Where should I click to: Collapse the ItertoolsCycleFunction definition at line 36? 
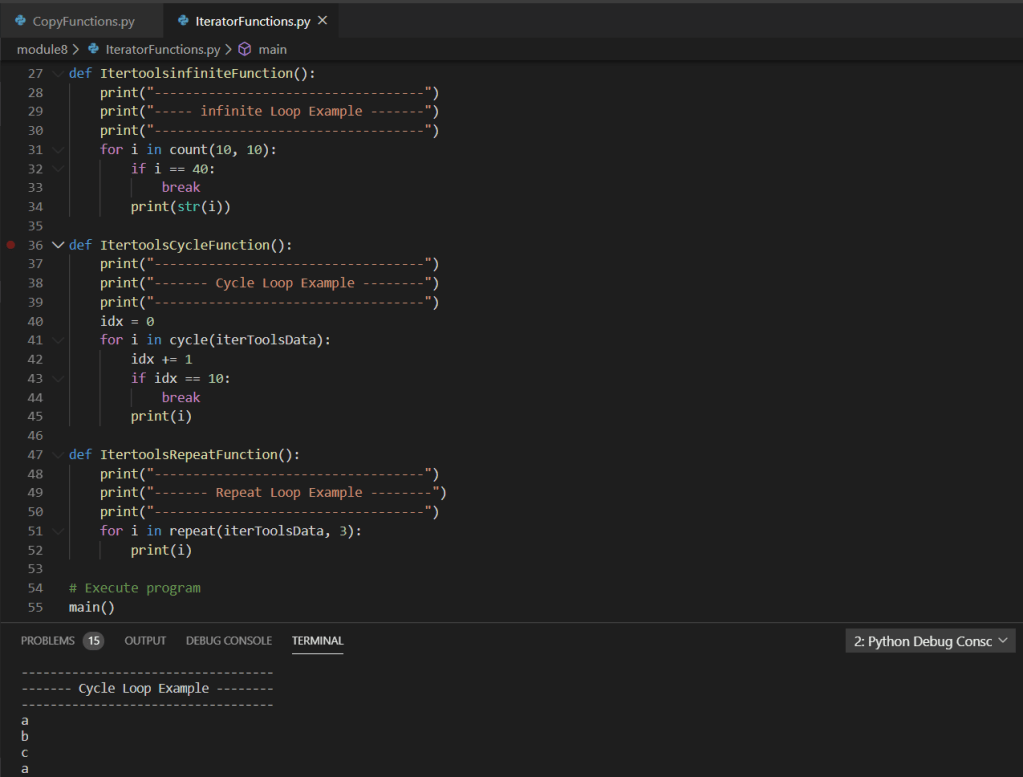57,245
